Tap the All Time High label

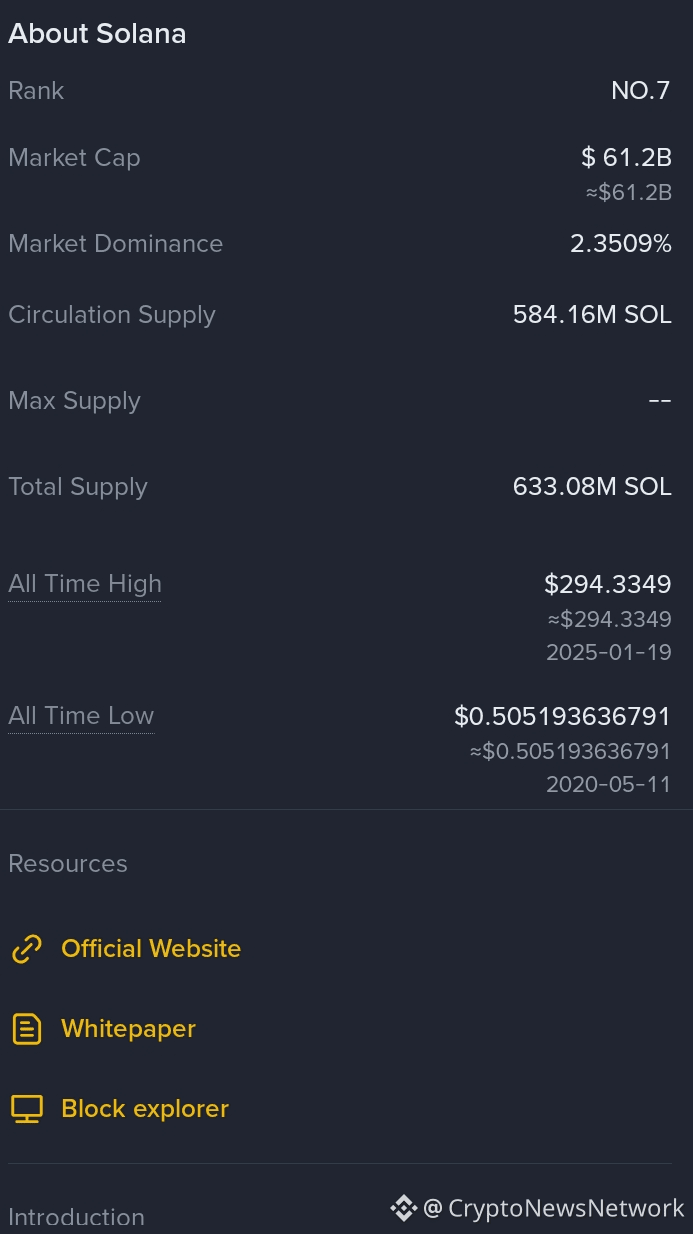(x=85, y=584)
